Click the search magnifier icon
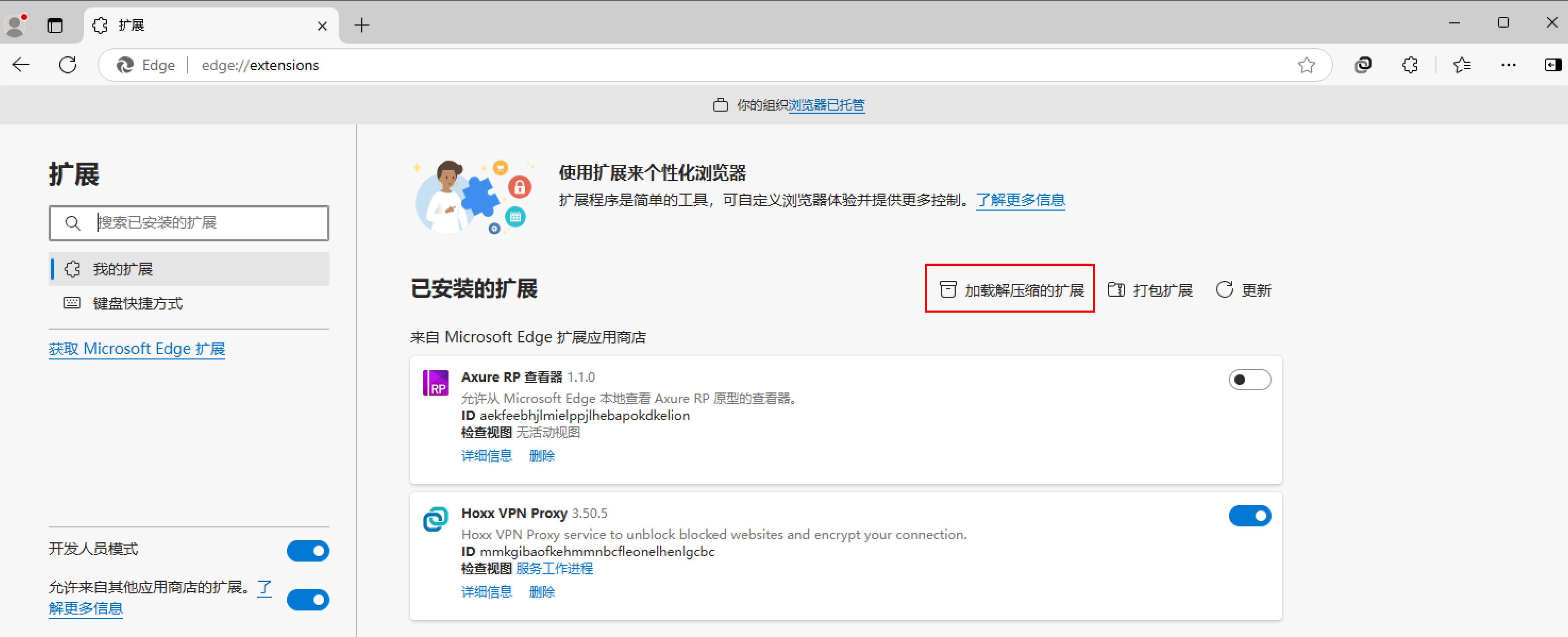Viewport: 1568px width, 637px height. [x=73, y=223]
